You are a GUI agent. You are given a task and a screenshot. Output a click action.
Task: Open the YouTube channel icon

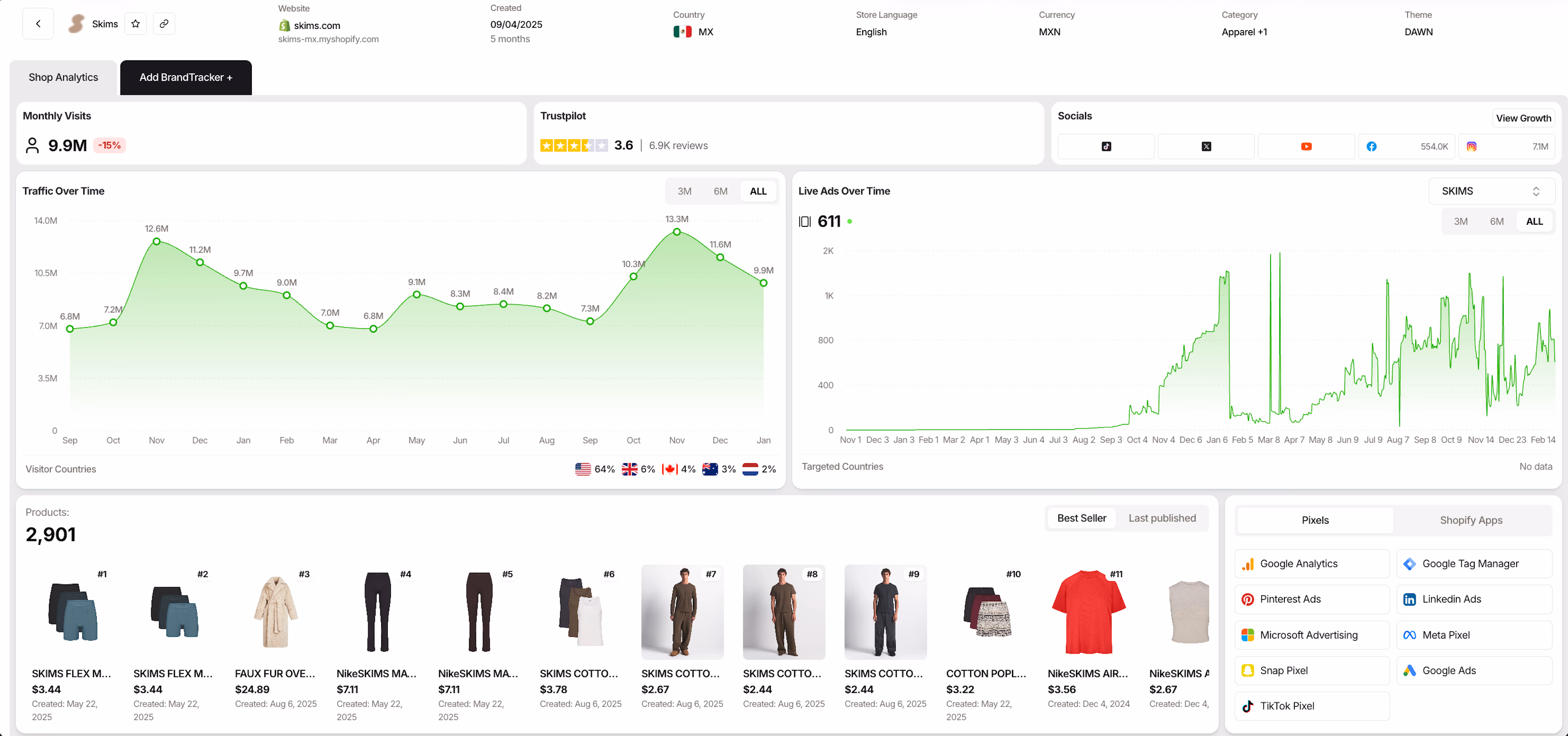point(1306,146)
